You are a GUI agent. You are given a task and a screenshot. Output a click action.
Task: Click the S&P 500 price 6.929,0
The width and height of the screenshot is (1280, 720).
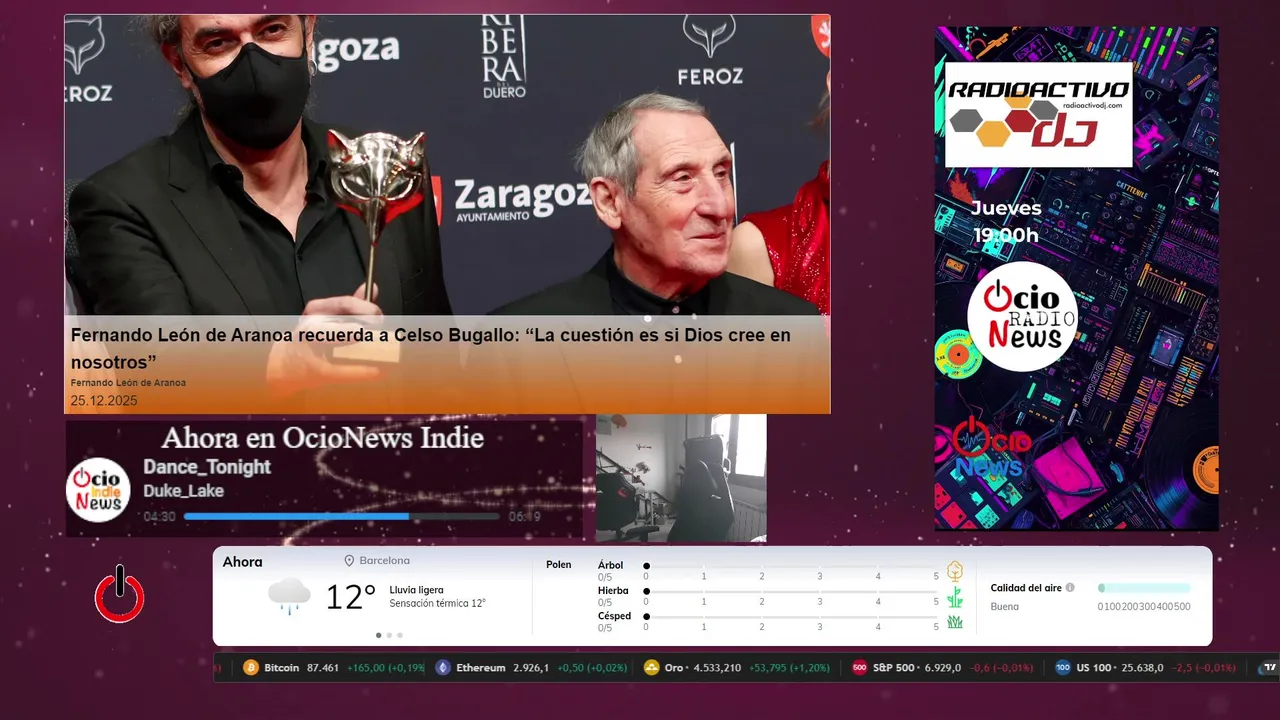pyautogui.click(x=942, y=668)
